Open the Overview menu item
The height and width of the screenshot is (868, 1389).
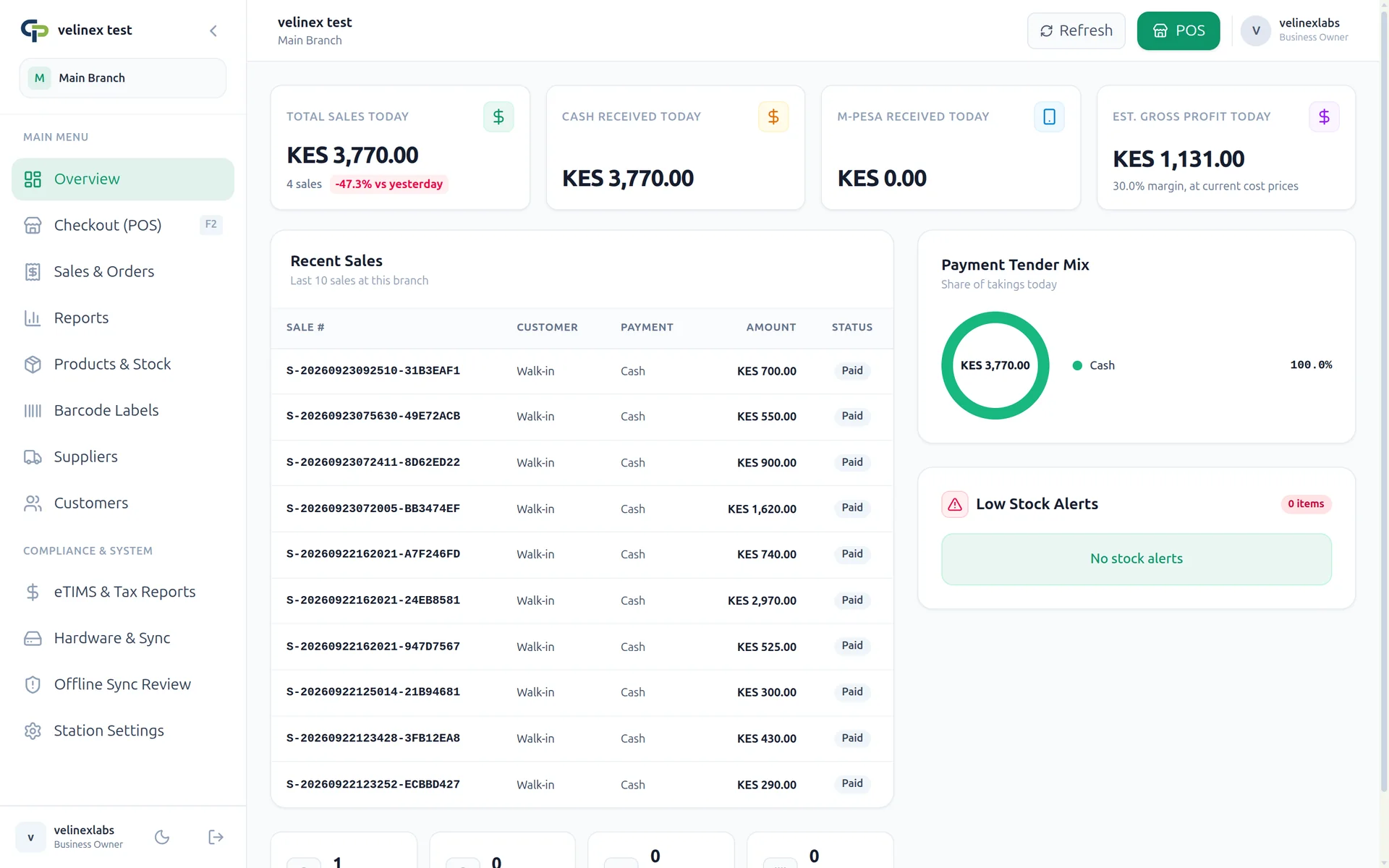123,179
